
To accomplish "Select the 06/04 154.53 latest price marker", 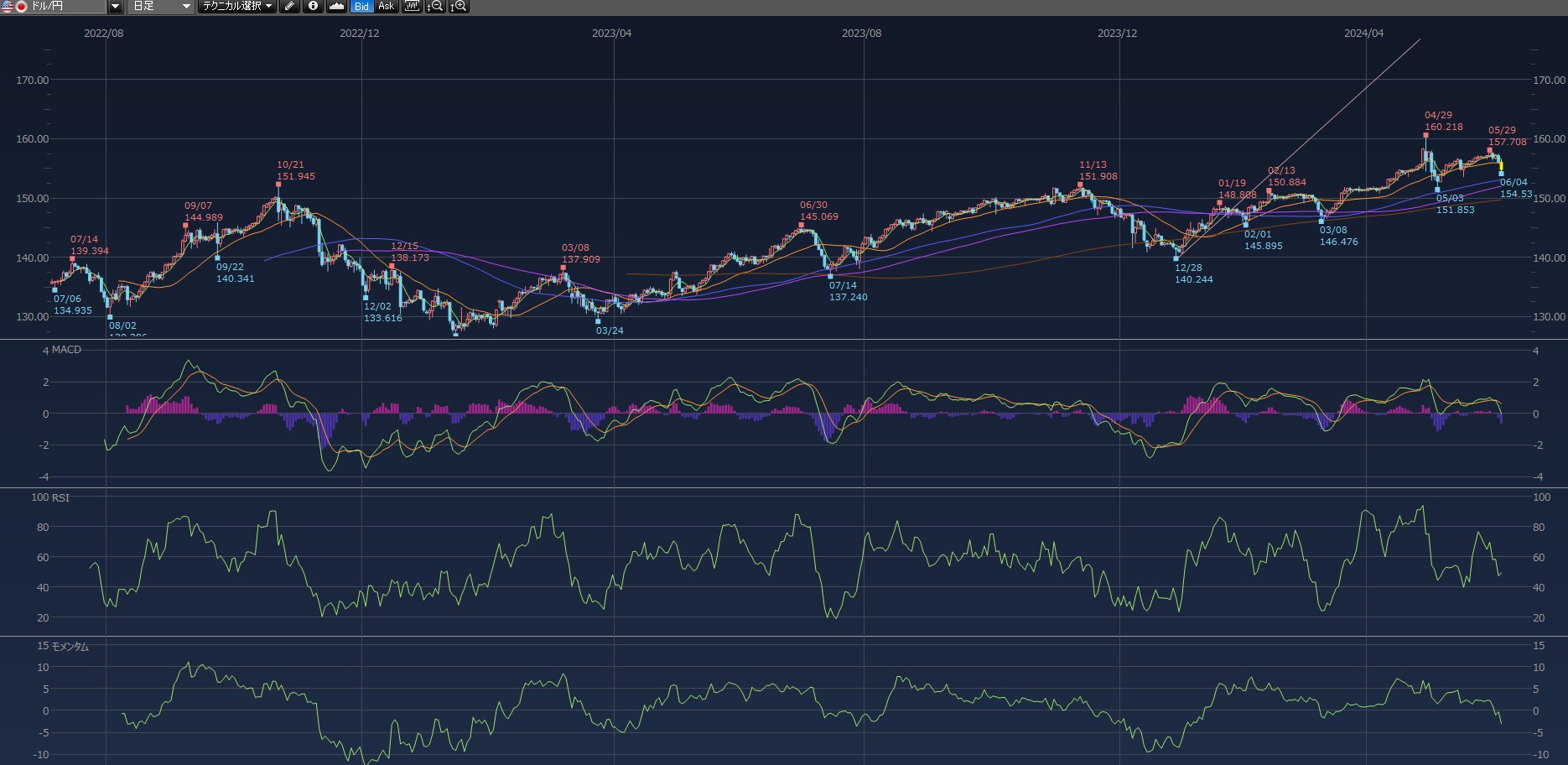I will (1501, 174).
